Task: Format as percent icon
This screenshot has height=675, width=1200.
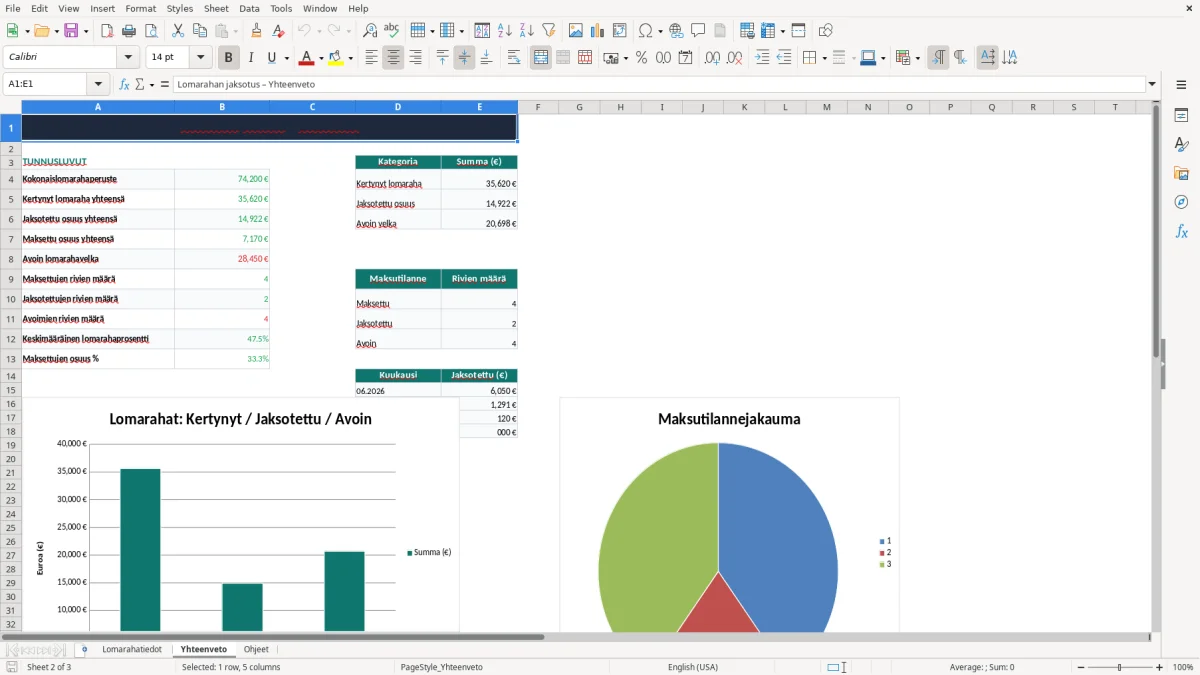Action: [641, 58]
